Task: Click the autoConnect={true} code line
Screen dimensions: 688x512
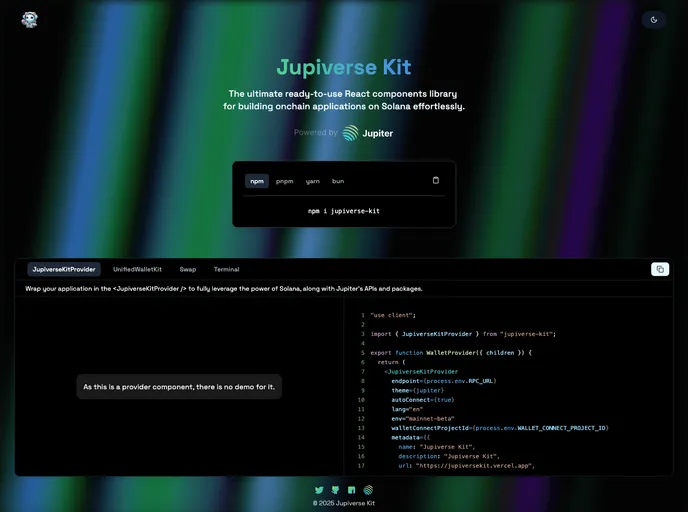Action: pyautogui.click(x=423, y=400)
